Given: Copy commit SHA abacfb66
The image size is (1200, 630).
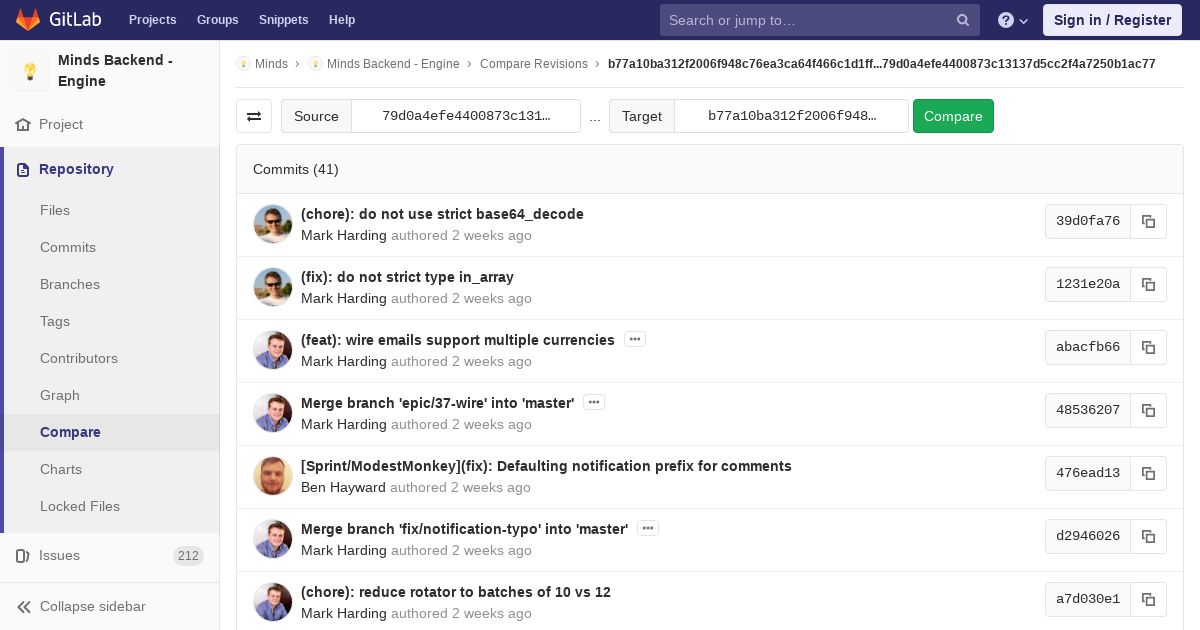Looking at the screenshot, I should 1148,347.
